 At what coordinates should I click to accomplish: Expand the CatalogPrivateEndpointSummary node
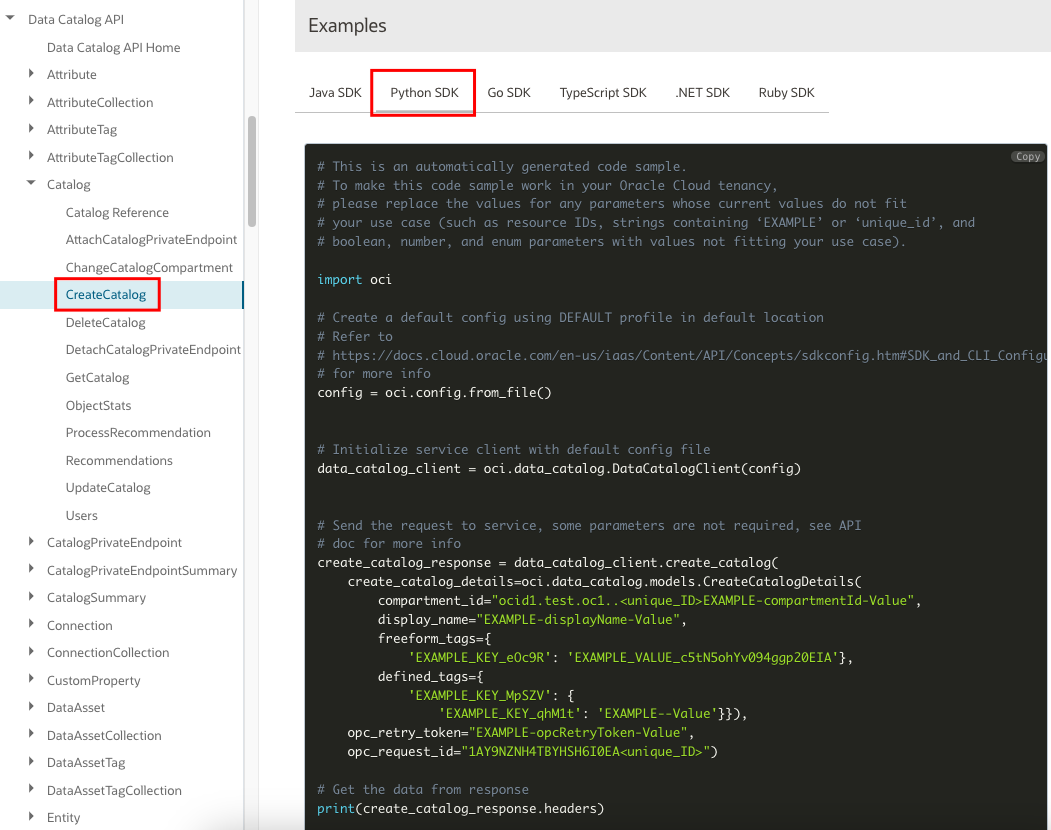[32, 569]
